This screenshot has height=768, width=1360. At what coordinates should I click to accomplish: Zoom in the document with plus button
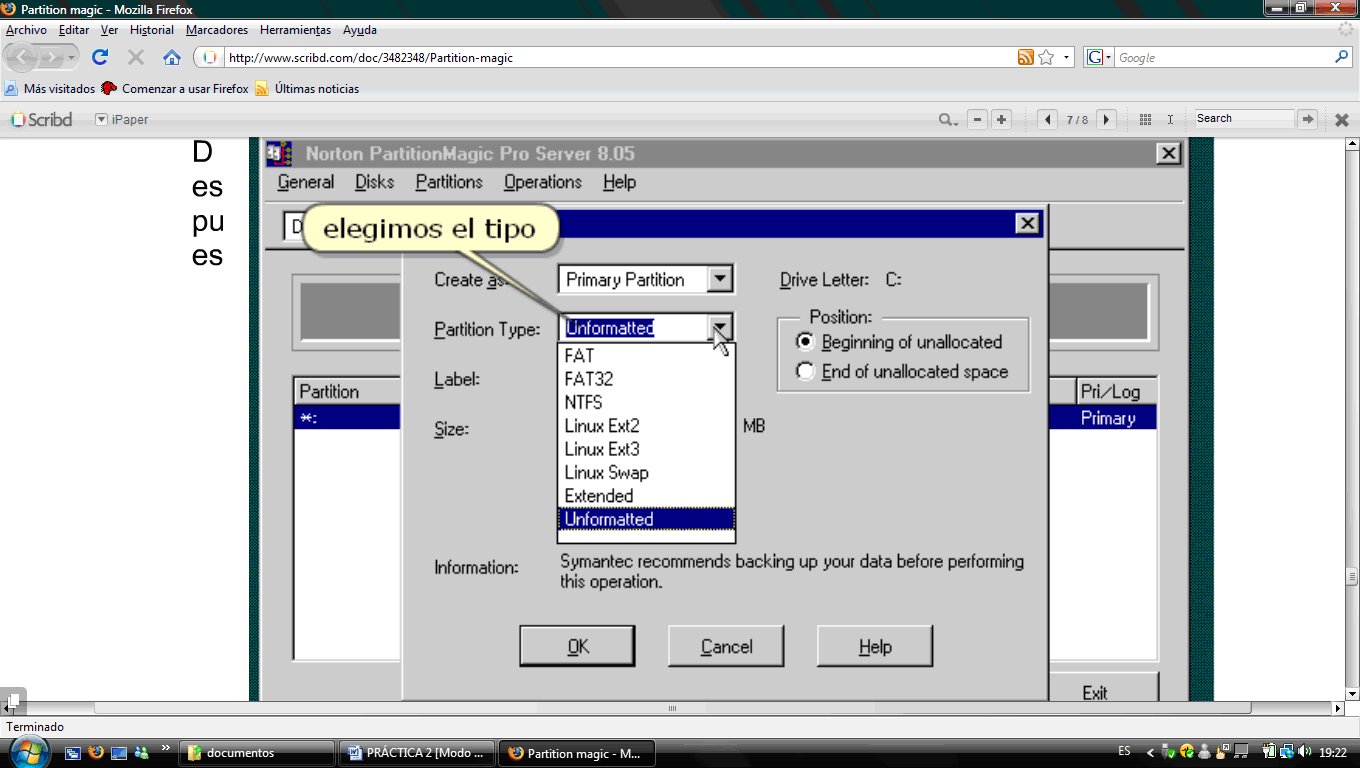pyautogui.click(x=1001, y=119)
